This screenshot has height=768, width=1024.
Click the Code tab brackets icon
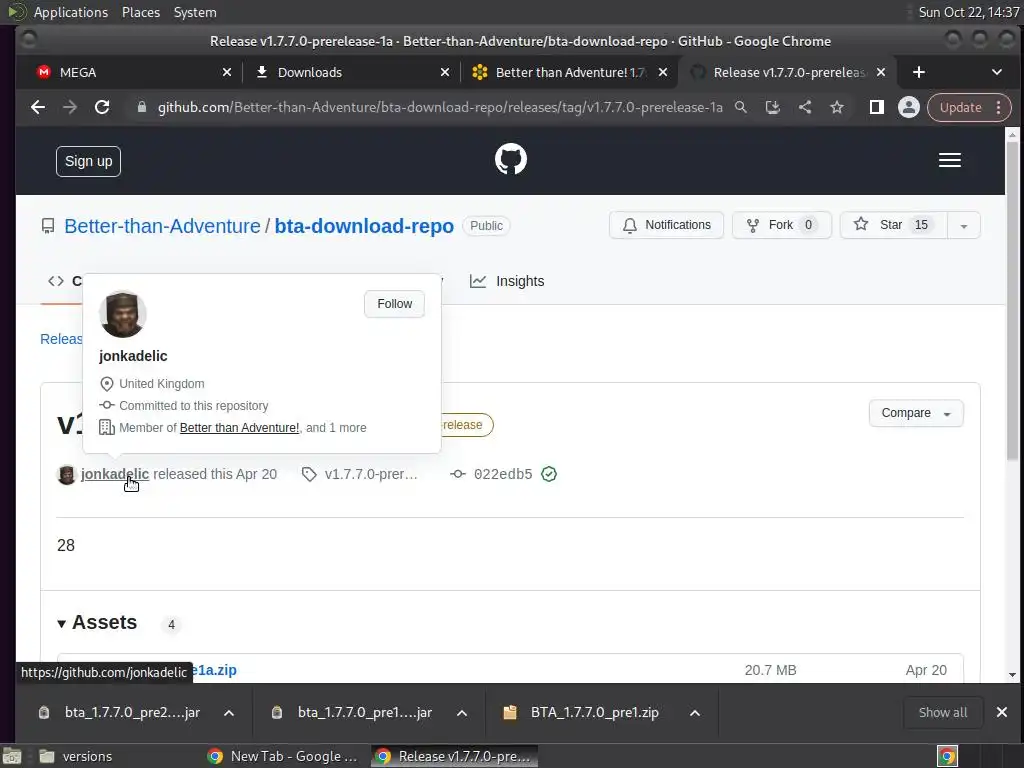tap(56, 281)
